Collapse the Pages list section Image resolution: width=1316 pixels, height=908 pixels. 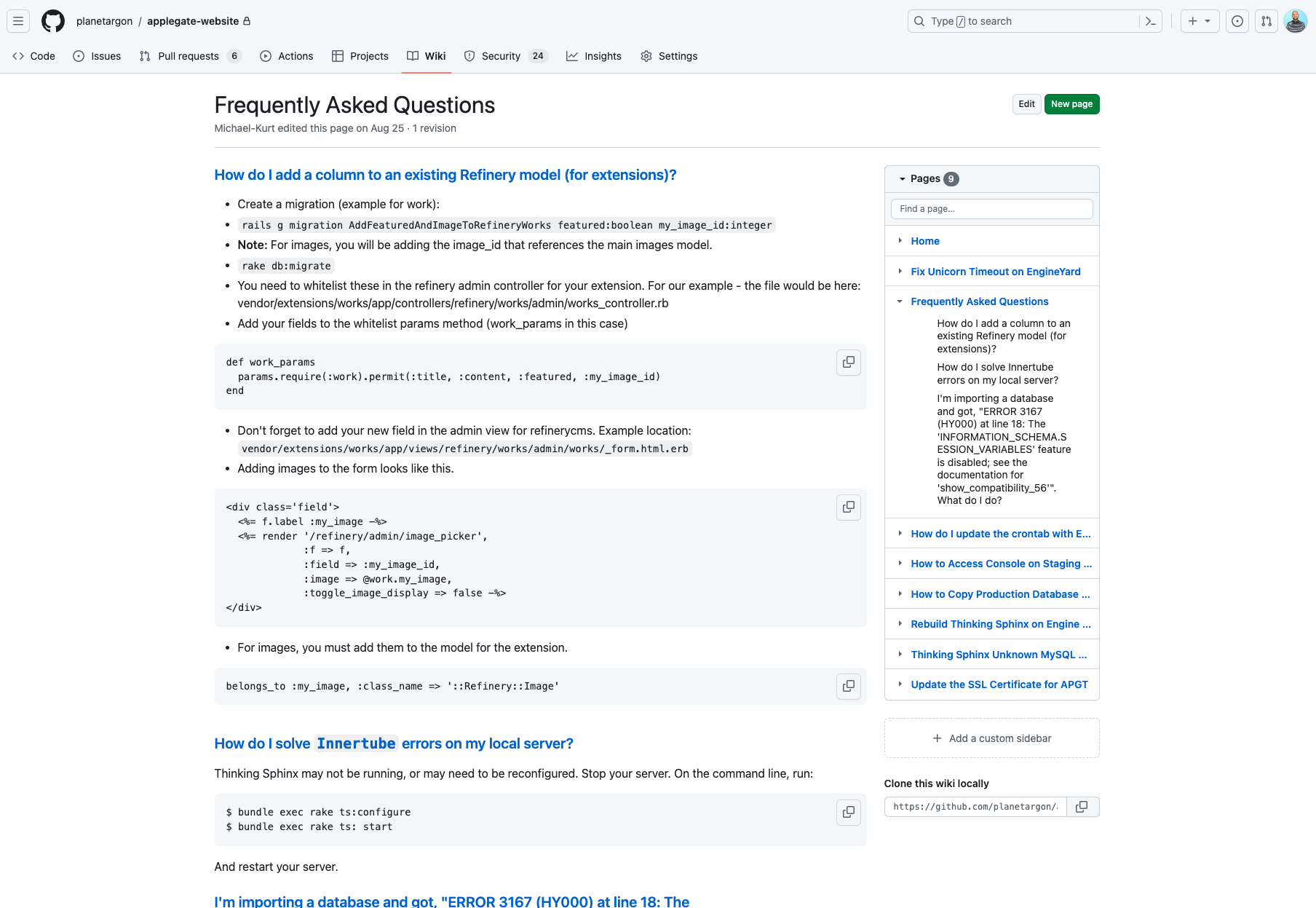903,179
